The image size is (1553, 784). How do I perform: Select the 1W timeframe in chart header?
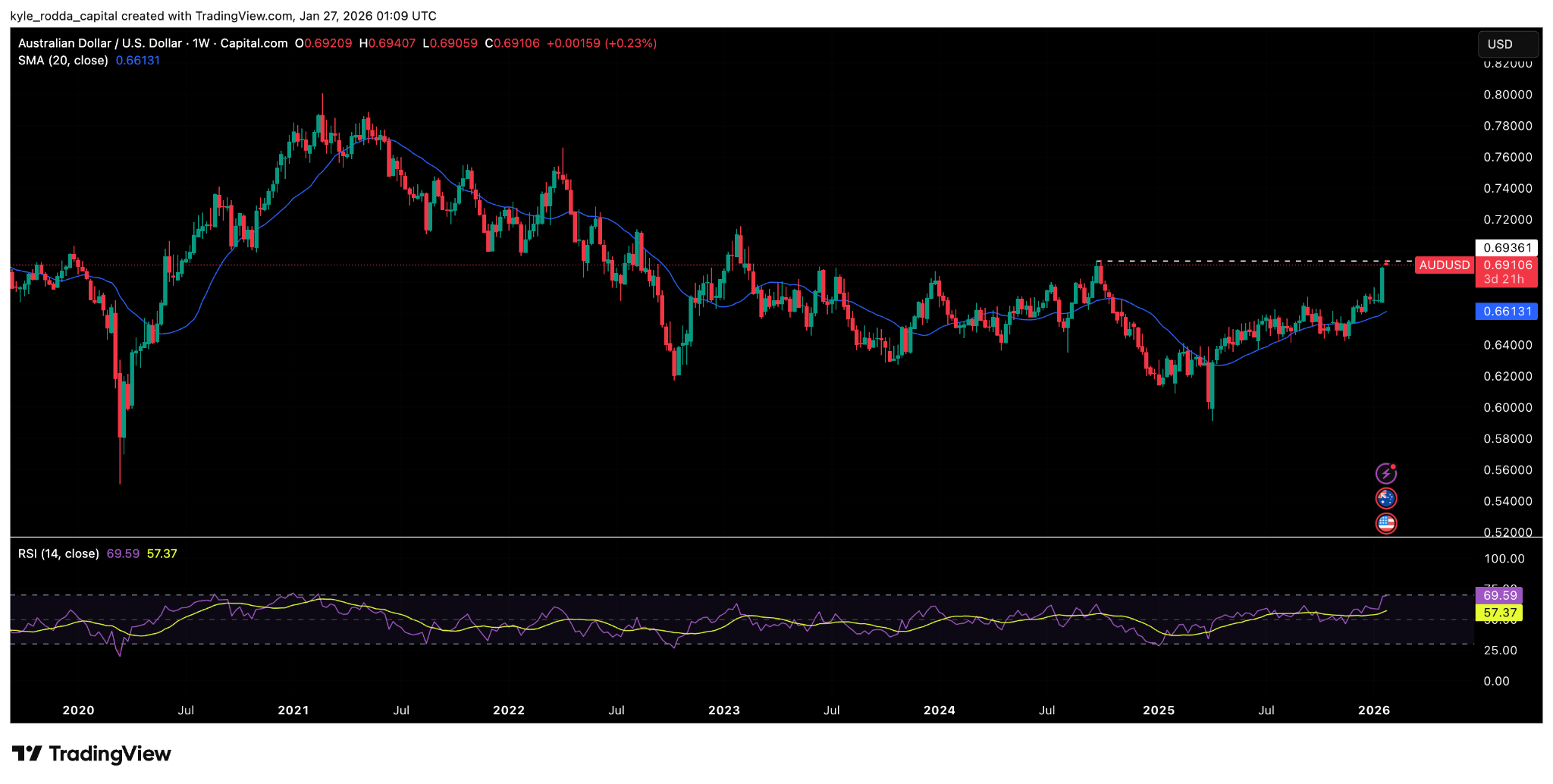pos(201,43)
